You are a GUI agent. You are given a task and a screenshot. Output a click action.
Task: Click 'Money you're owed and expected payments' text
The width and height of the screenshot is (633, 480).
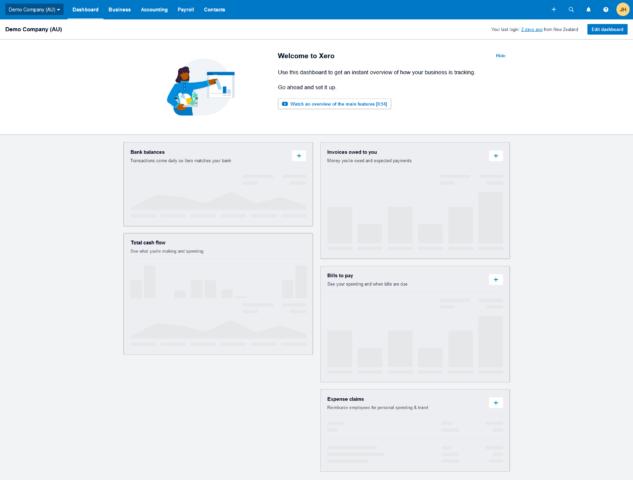point(369,161)
